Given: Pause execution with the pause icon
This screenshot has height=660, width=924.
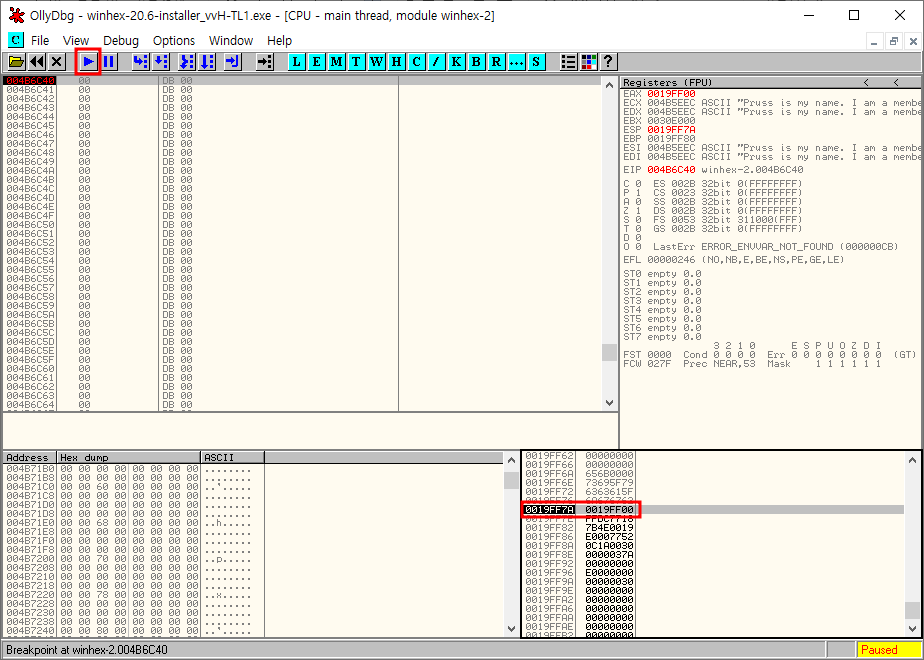Looking at the screenshot, I should click(x=109, y=61).
